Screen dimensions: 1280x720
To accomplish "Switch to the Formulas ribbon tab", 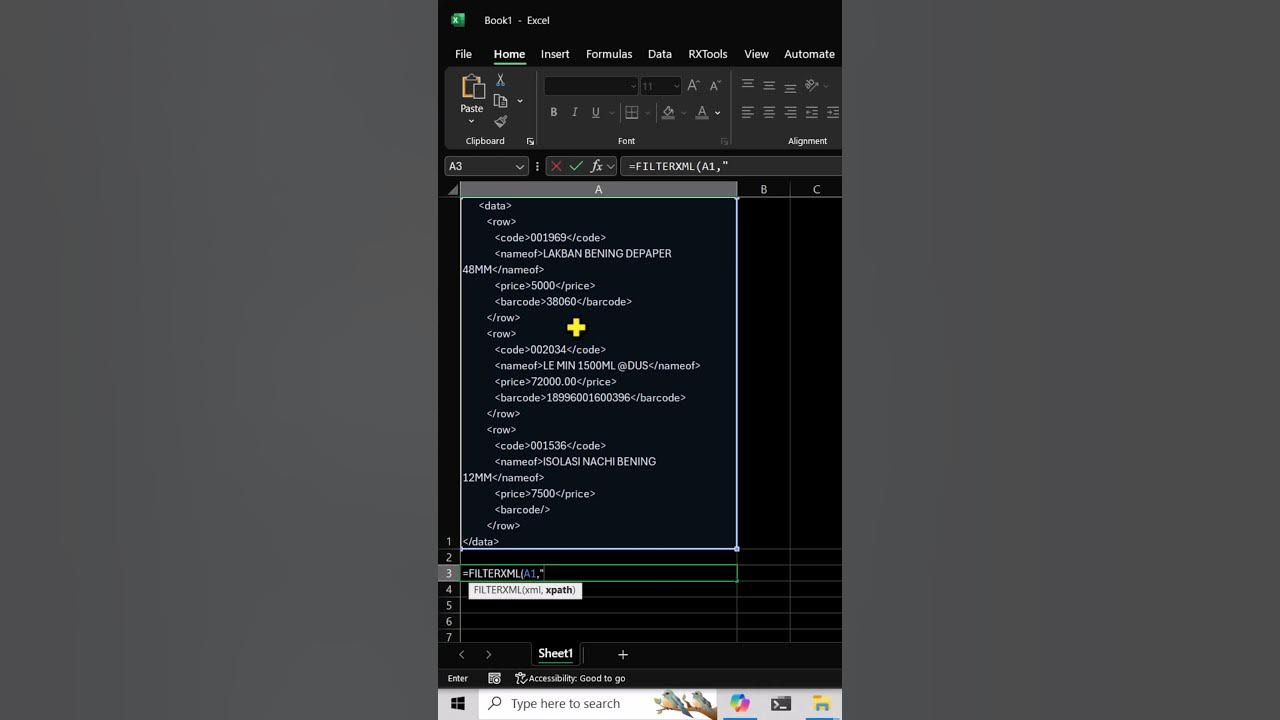I will (x=609, y=54).
